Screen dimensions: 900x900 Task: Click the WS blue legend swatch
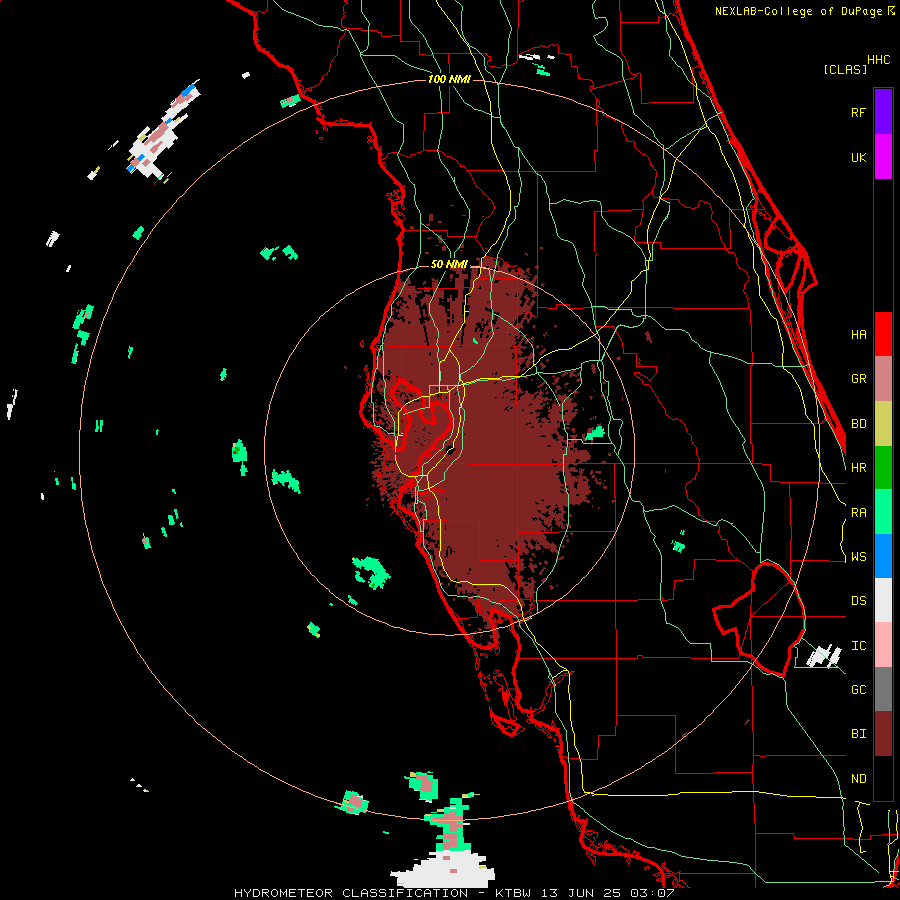click(x=883, y=556)
